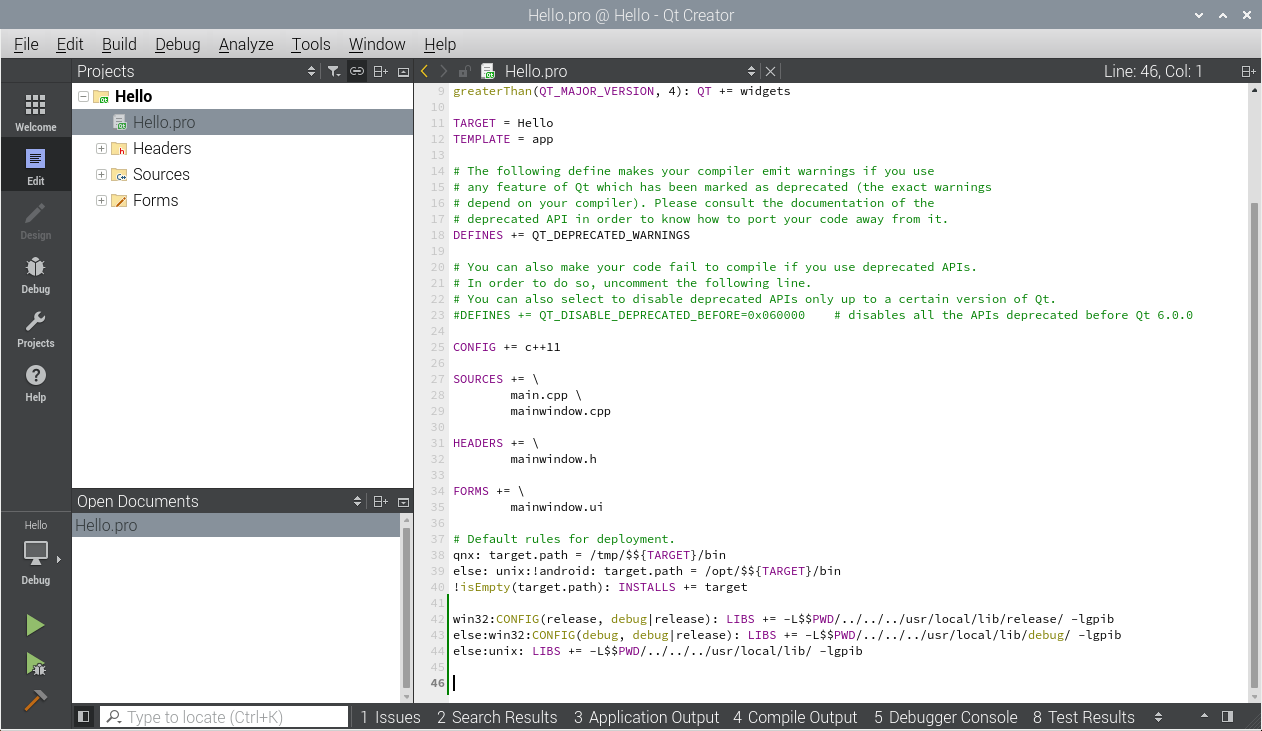The height and width of the screenshot is (731, 1262).
Task: Click the Line: 46, Col: 1 indicator
Action: click(x=1153, y=71)
